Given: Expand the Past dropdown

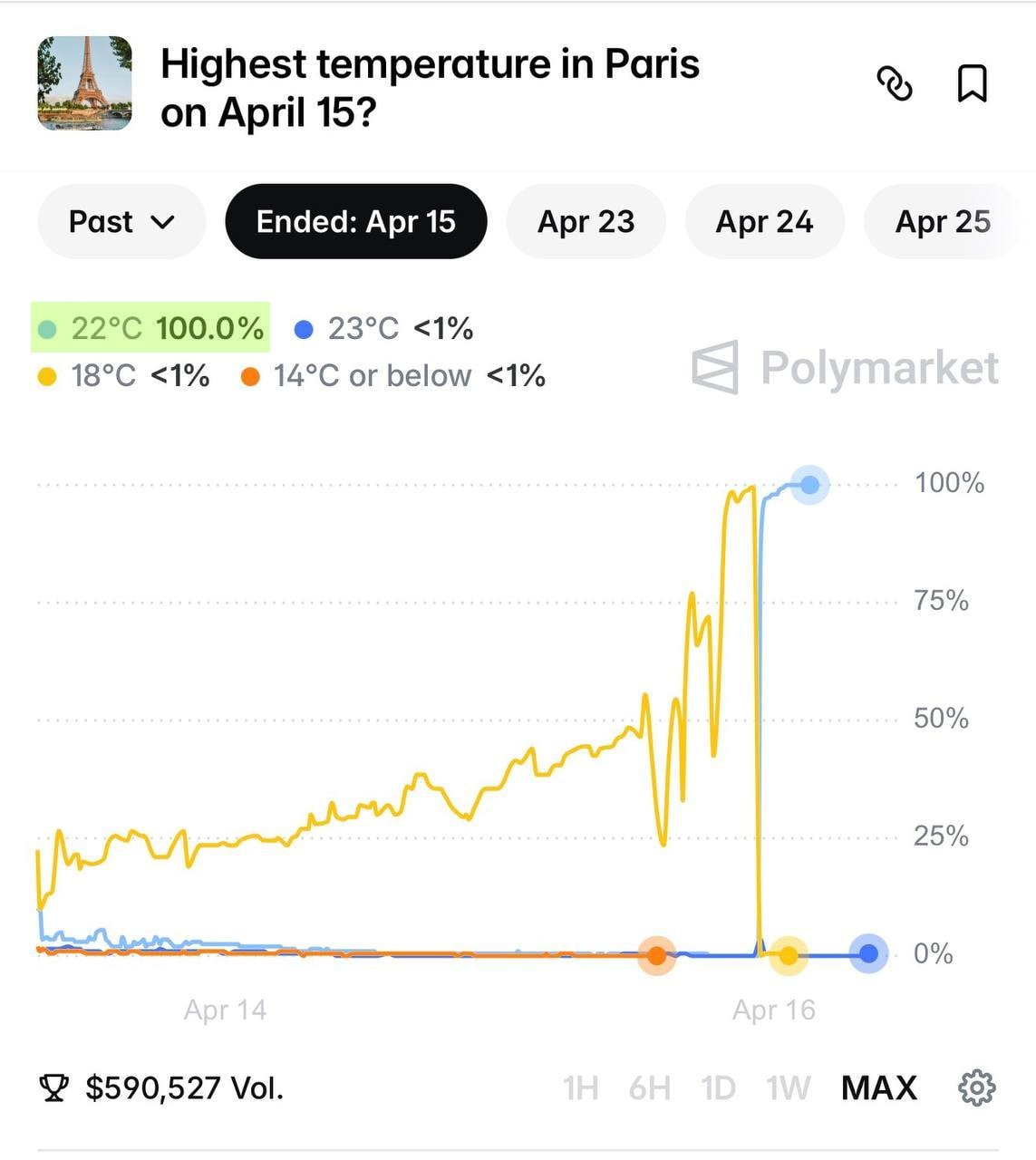Looking at the screenshot, I should [121, 222].
